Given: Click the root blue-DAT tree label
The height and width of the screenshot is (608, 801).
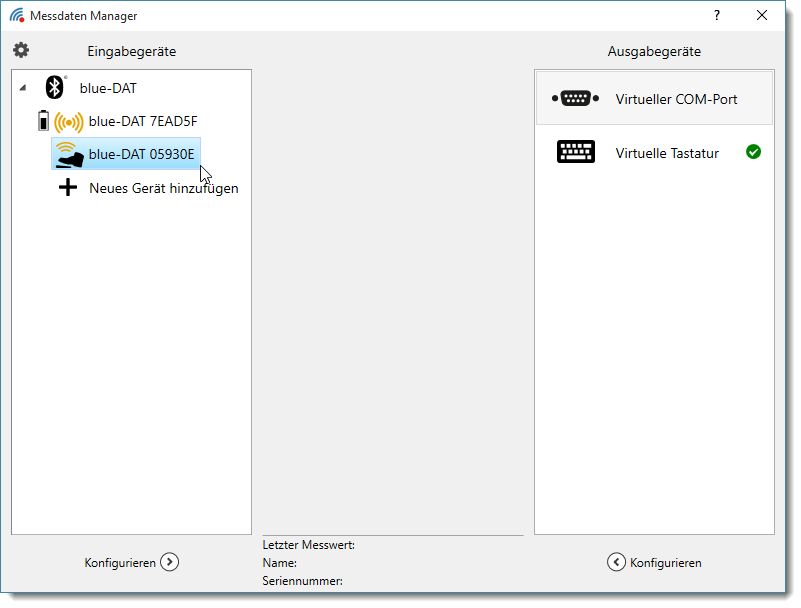Looking at the screenshot, I should (108, 88).
